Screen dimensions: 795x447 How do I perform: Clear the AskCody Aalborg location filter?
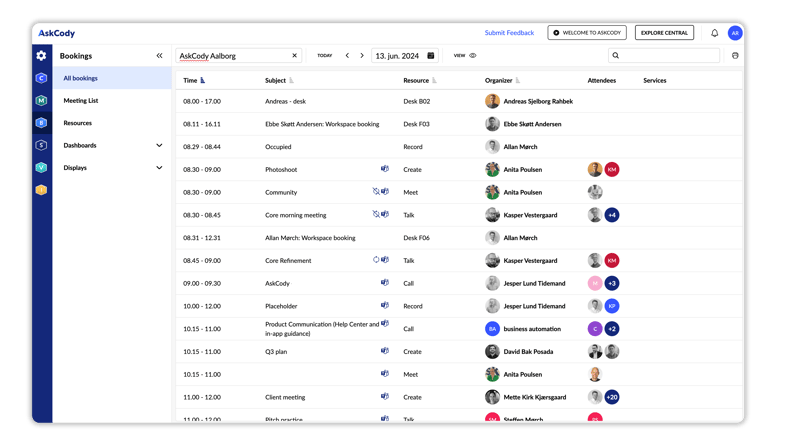(x=295, y=56)
